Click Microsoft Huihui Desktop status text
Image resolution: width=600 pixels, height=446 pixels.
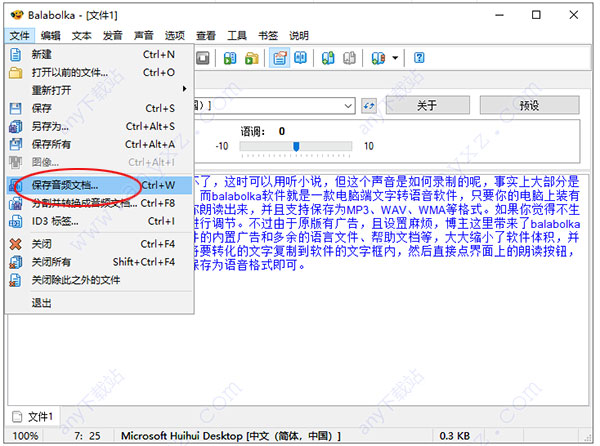[x=231, y=436]
